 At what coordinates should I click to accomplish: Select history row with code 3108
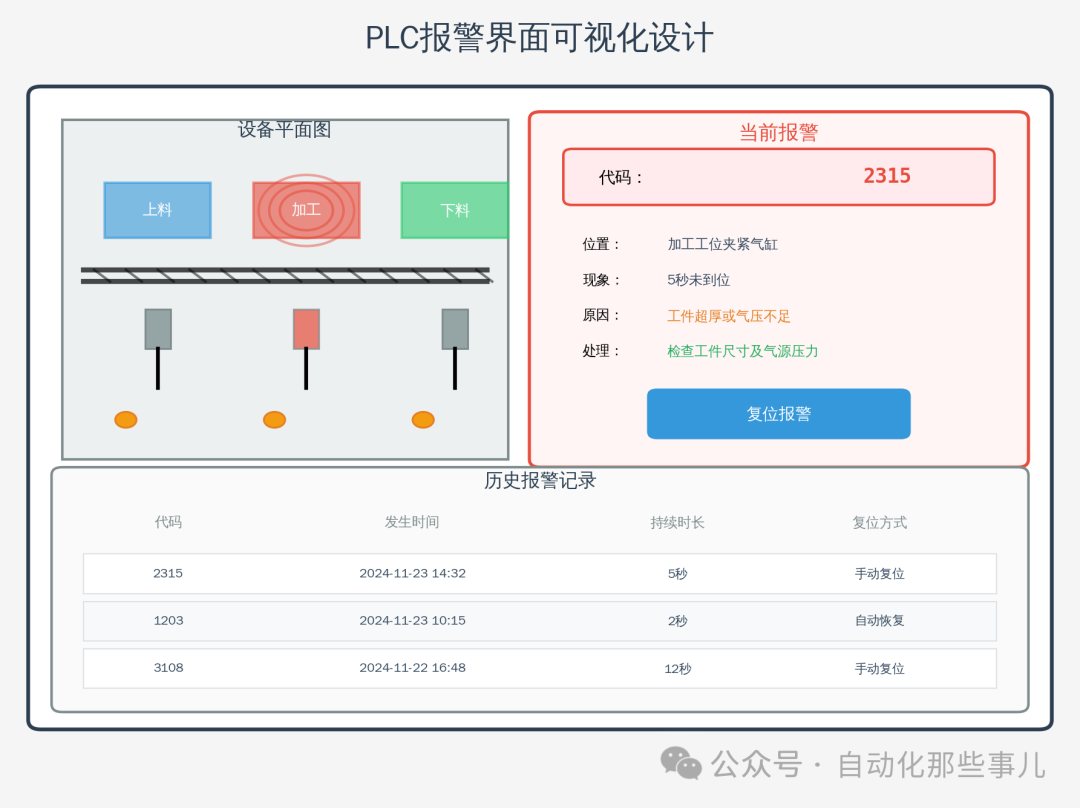(x=539, y=668)
